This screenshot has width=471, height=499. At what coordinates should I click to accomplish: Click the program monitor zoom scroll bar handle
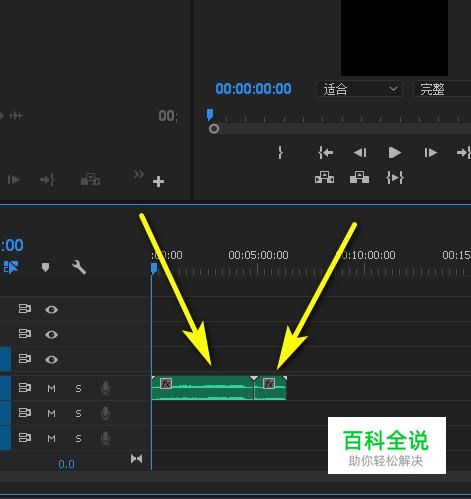214,129
